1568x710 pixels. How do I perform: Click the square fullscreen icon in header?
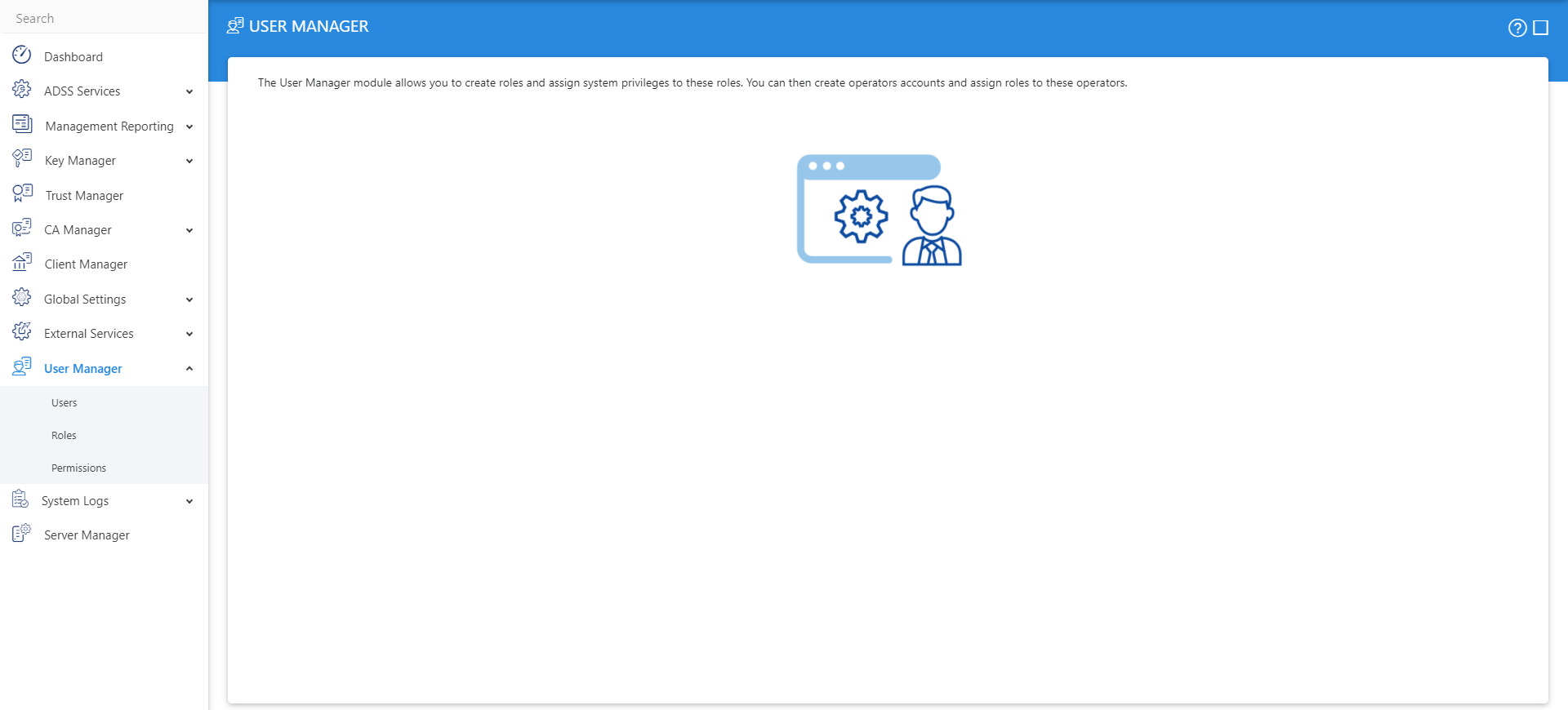coord(1541,28)
